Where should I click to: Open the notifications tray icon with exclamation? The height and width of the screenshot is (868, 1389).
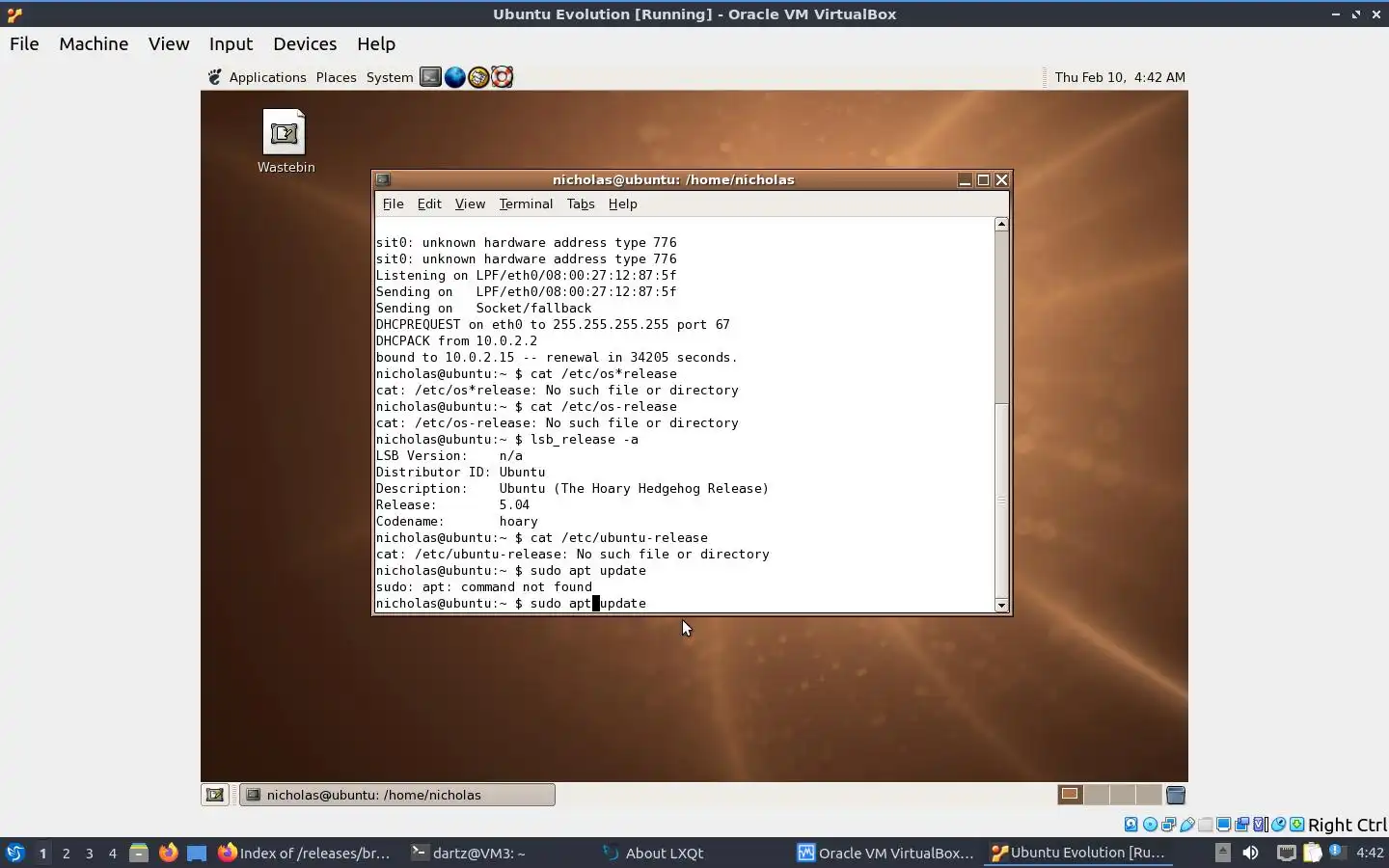pyautogui.click(x=1337, y=852)
